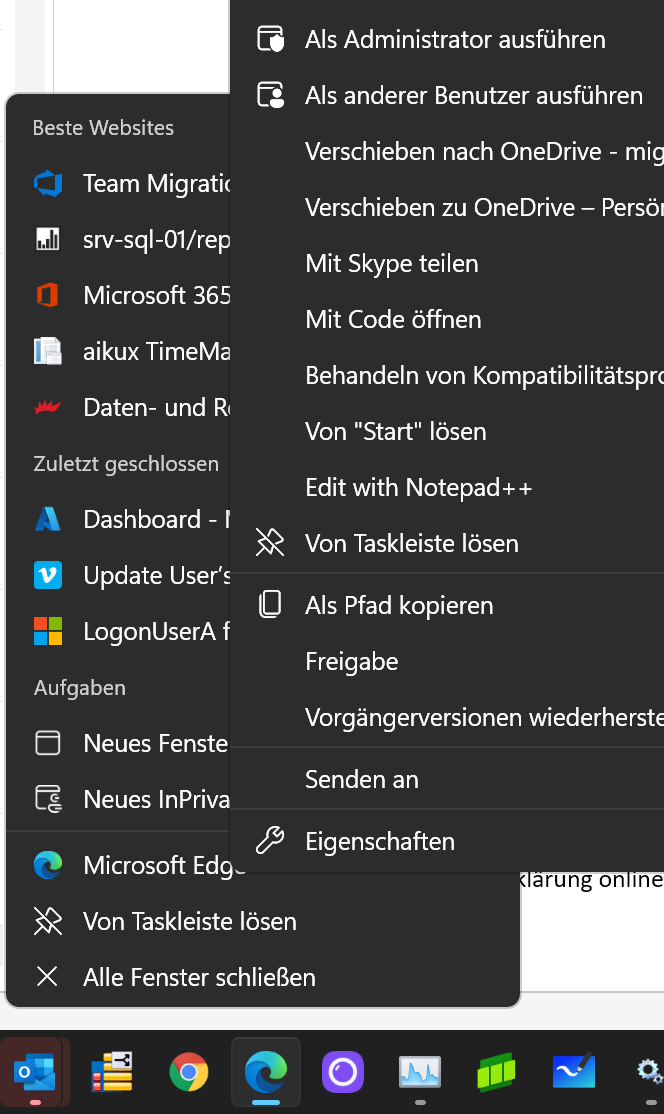The height and width of the screenshot is (1114, 664).
Task: Open the green boxes app icon
Action: point(496,1071)
